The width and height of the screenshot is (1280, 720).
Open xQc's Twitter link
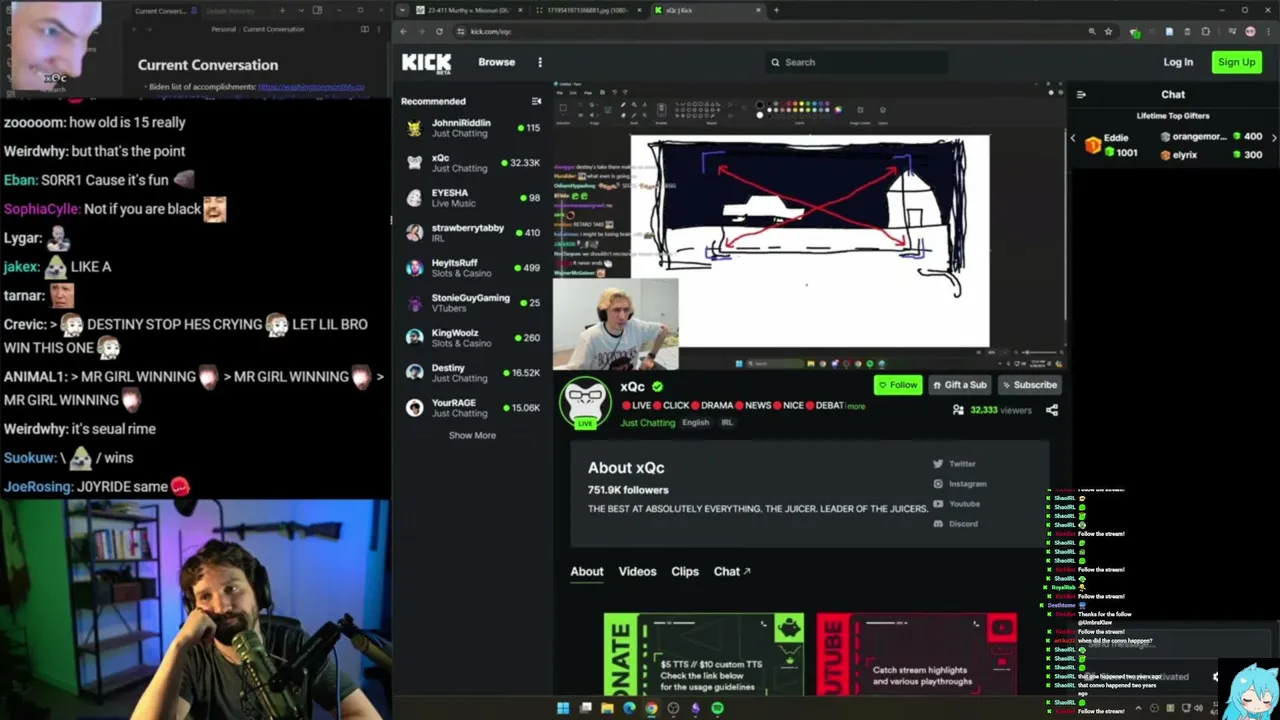954,464
